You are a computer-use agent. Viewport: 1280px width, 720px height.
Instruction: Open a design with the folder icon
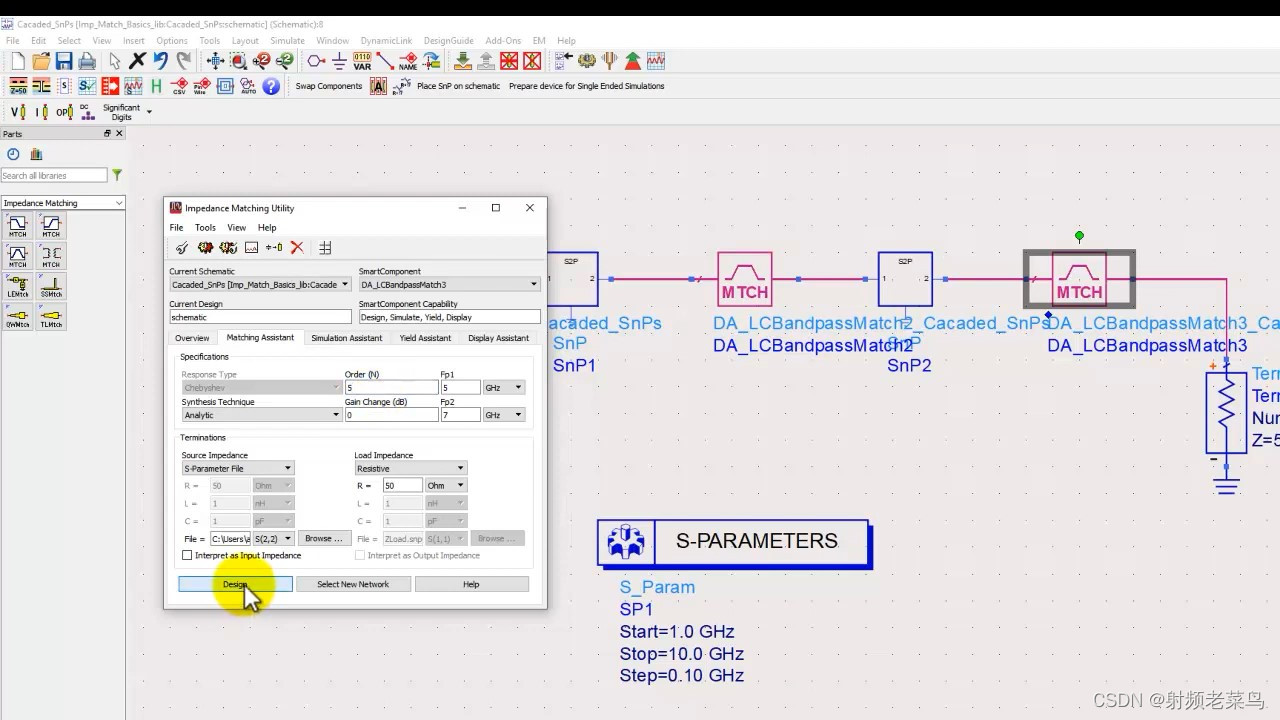coord(41,61)
